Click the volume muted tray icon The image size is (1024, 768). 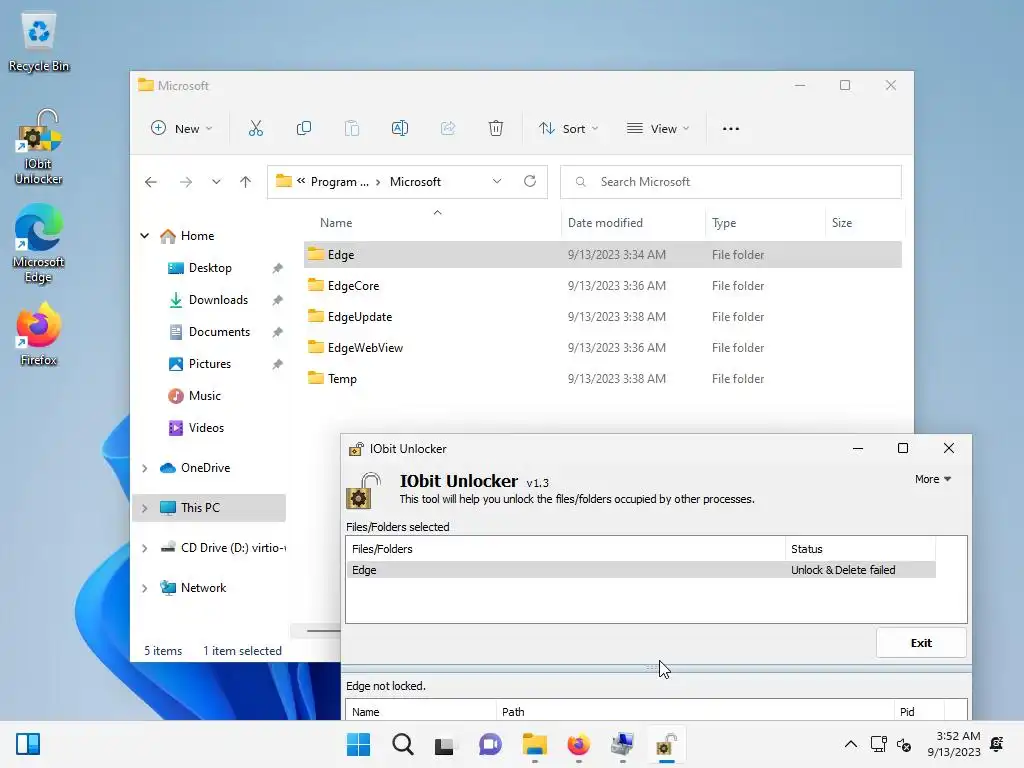point(904,744)
